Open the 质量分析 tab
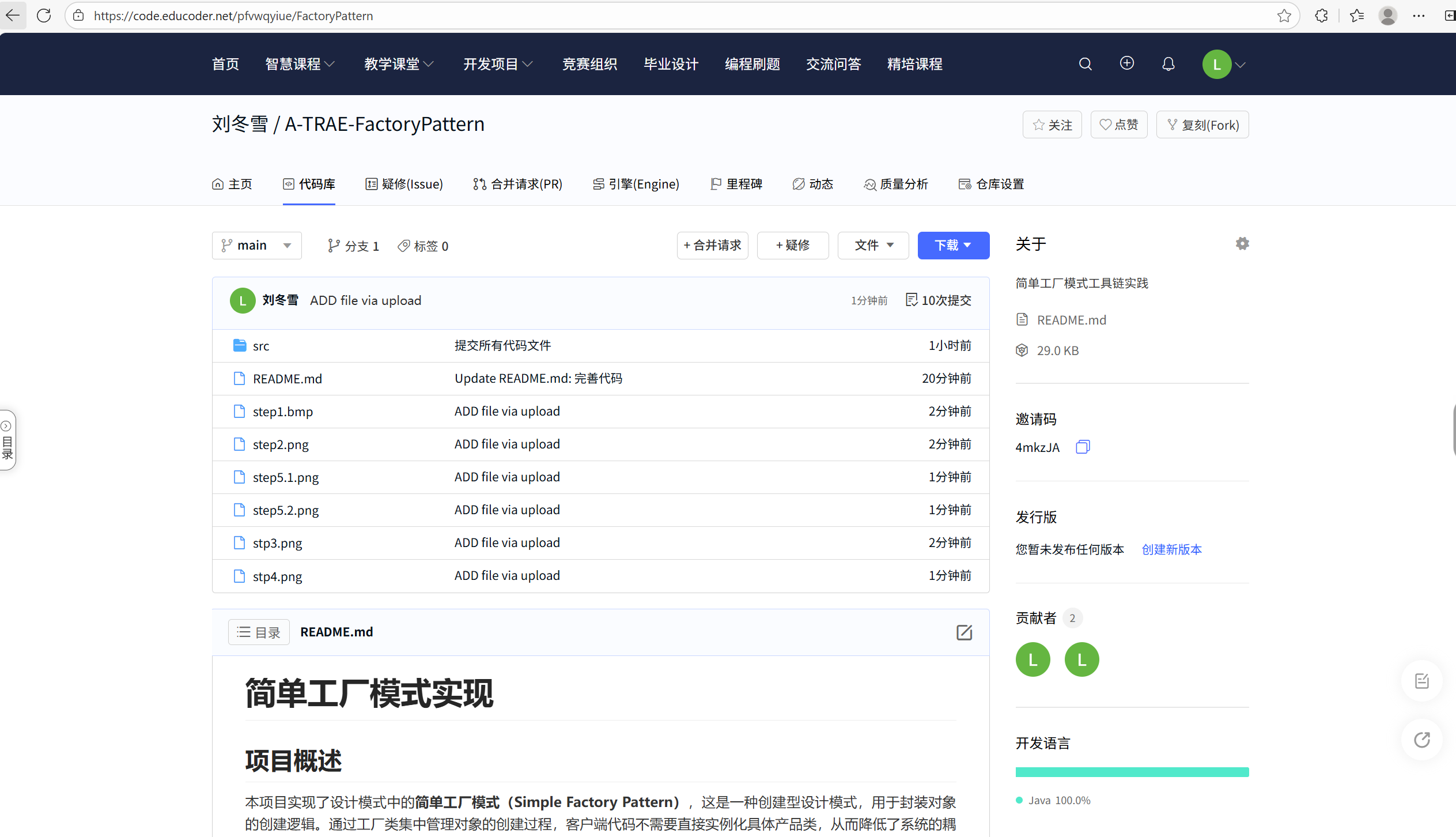Image resolution: width=1456 pixels, height=837 pixels. [896, 184]
